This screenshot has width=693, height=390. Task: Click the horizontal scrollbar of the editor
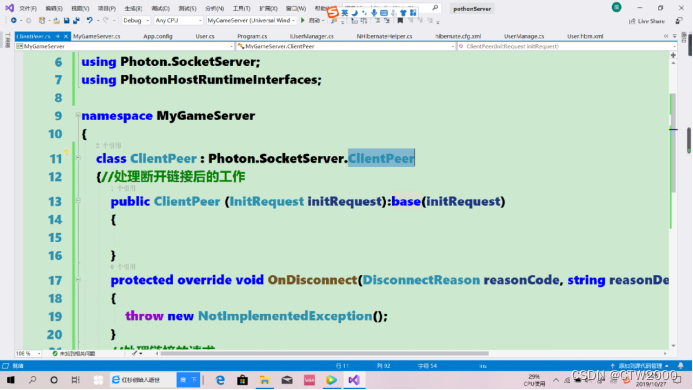pos(325,353)
